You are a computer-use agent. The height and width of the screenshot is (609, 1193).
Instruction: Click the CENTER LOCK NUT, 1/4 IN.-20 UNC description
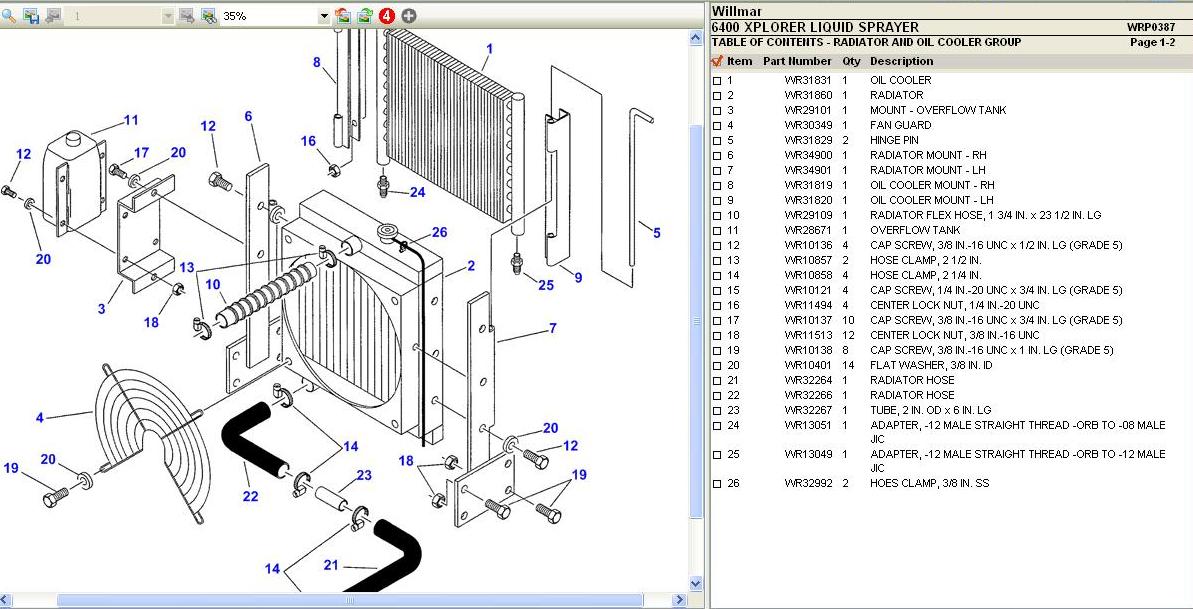pyautogui.click(x=955, y=305)
